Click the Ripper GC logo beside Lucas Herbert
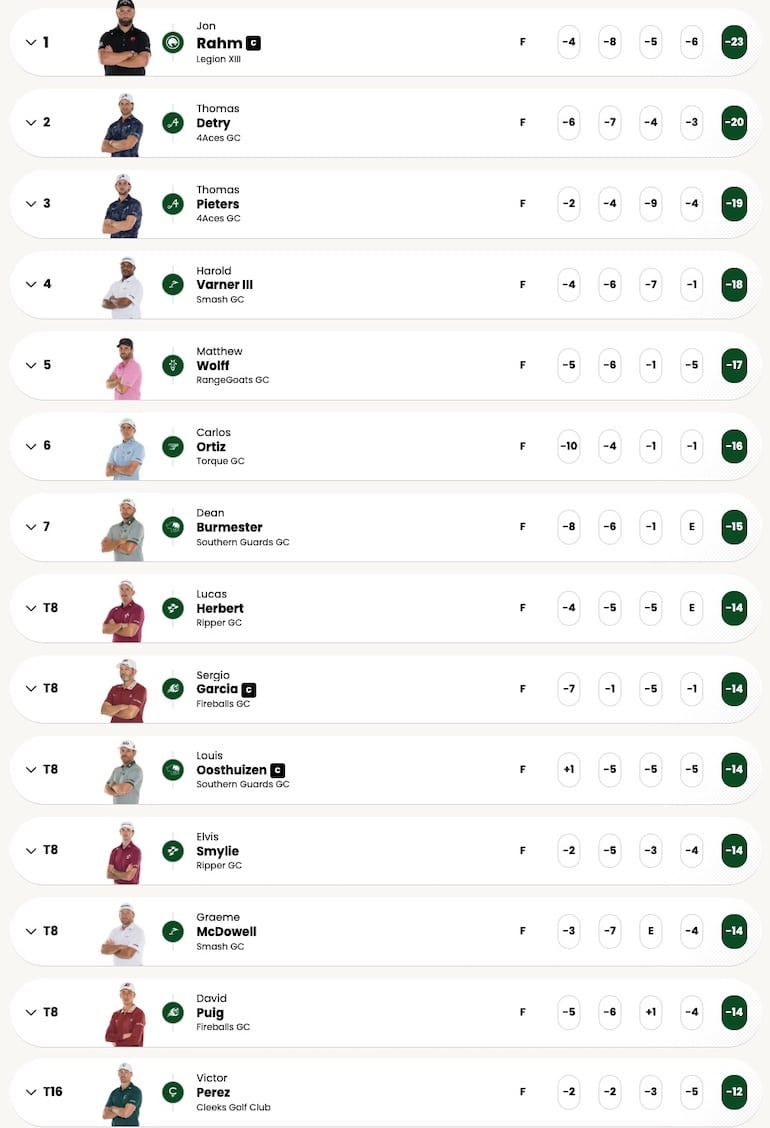Viewport: 770px width, 1128px height. coord(173,608)
